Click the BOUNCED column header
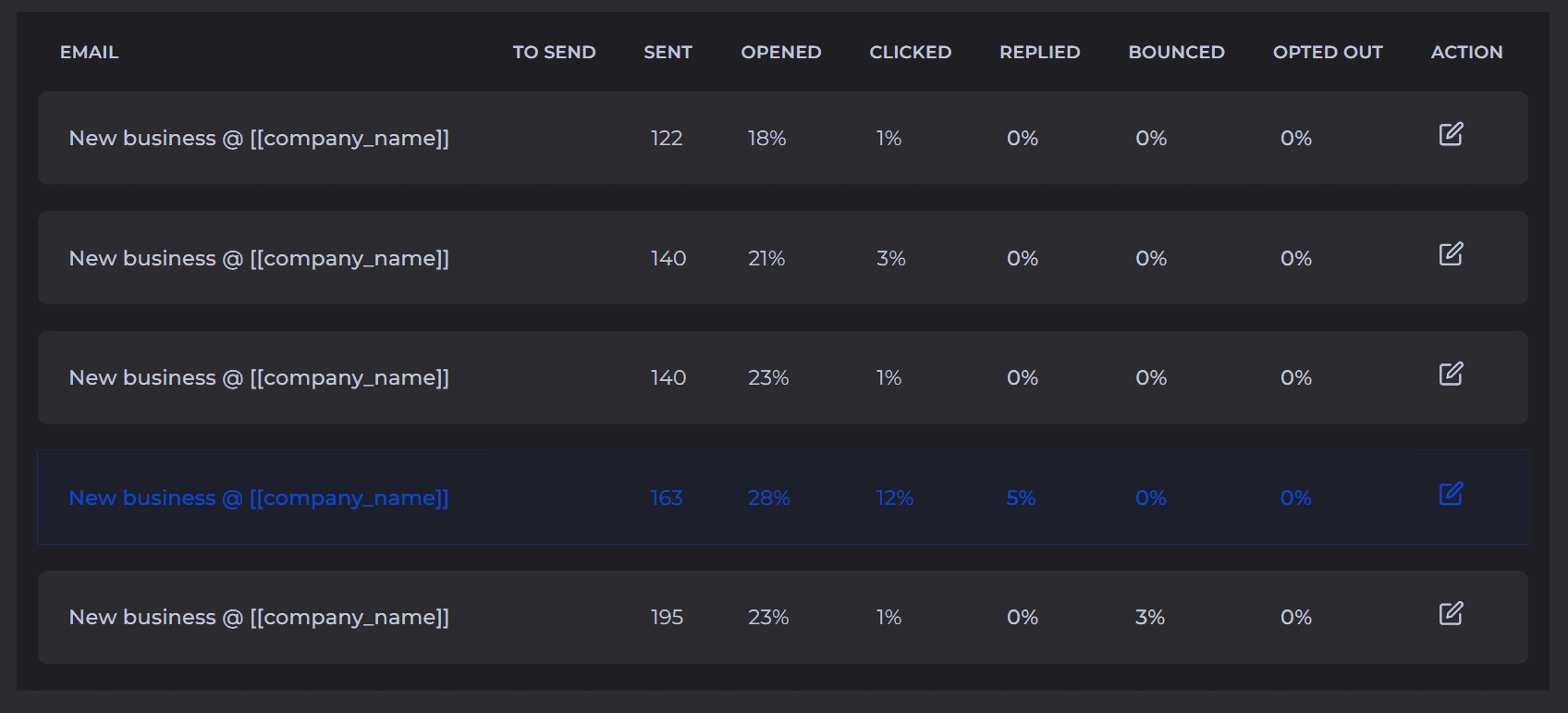 click(x=1176, y=53)
